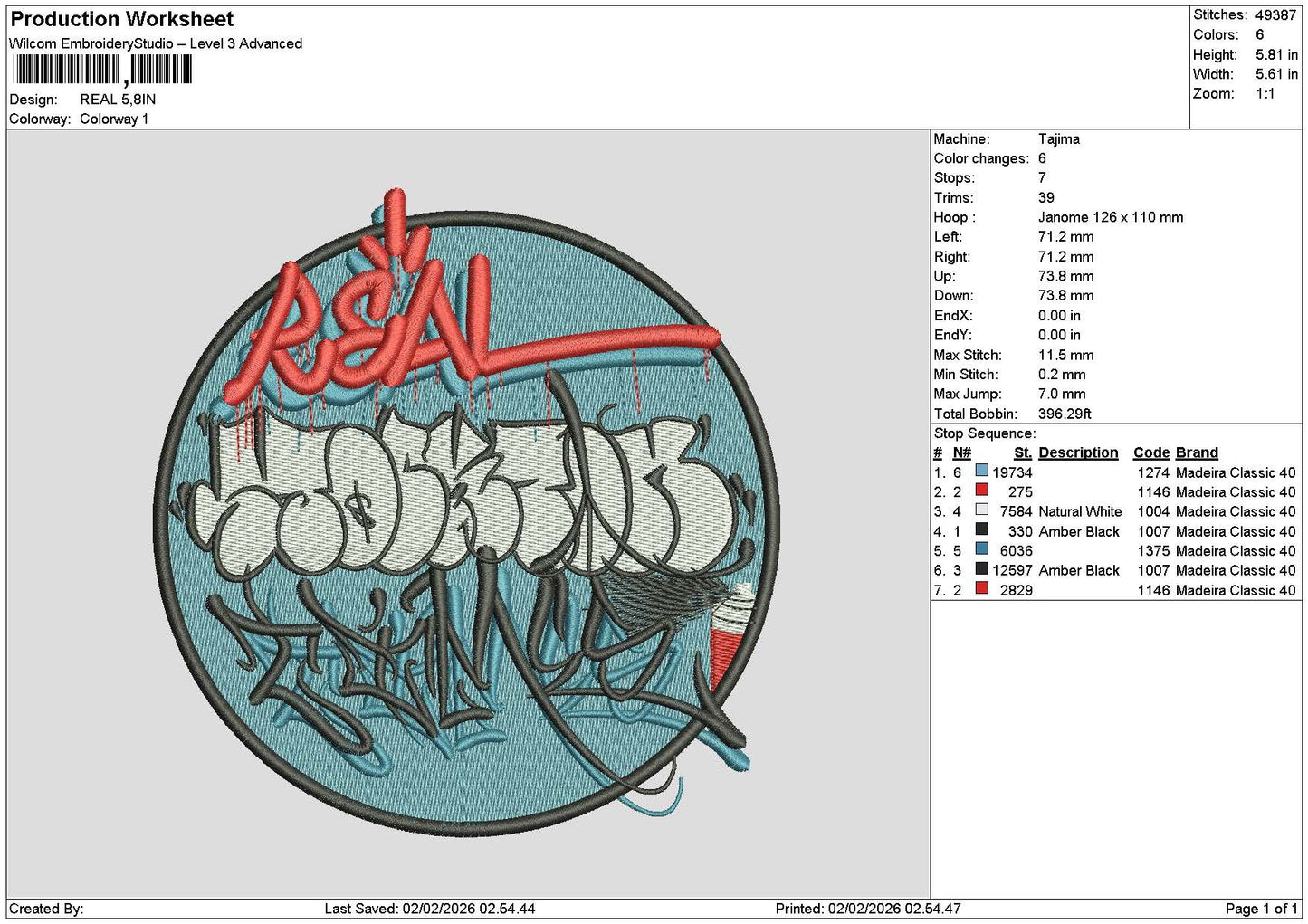
Task: Select the "Printed: 02/02/2026 02.54.47" text
Action: click(868, 909)
